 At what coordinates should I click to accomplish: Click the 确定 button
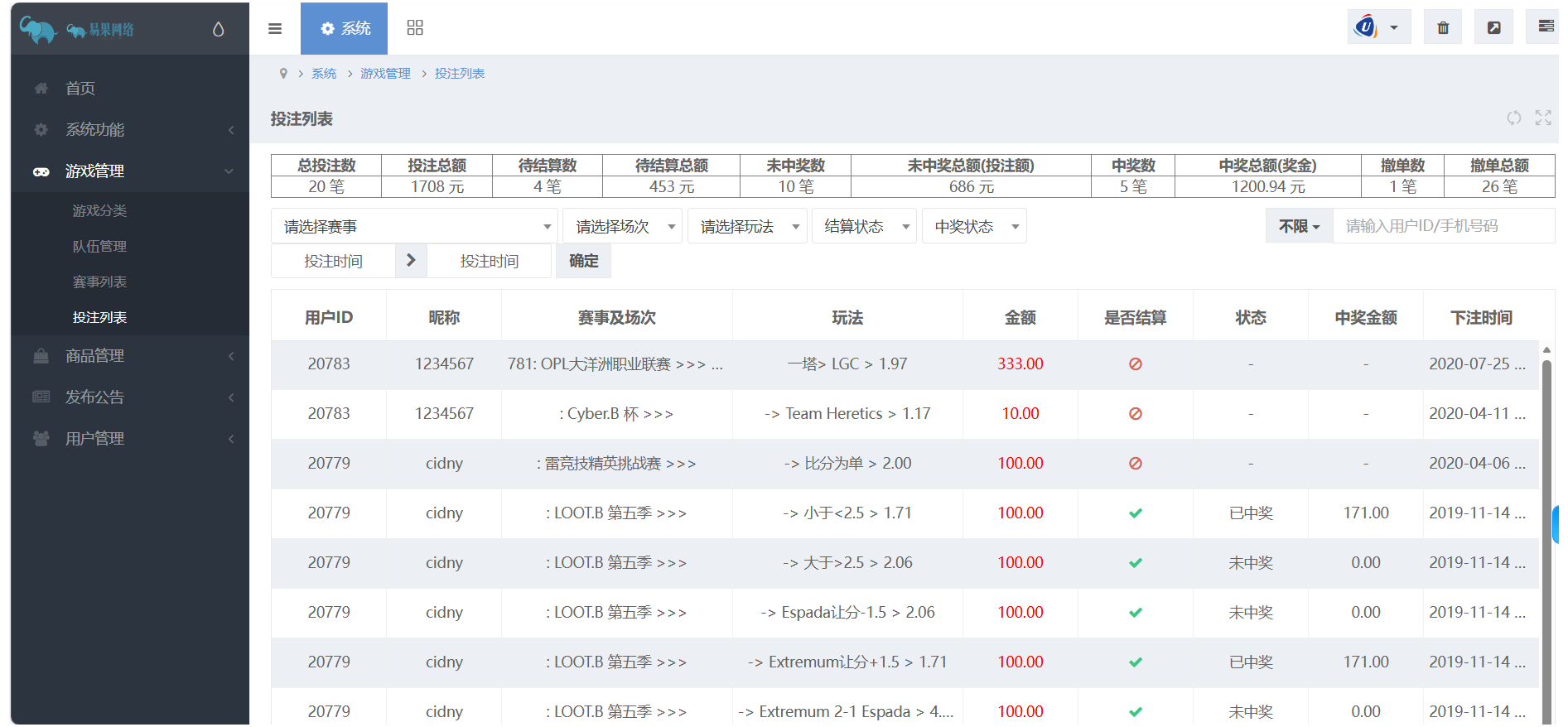(583, 262)
